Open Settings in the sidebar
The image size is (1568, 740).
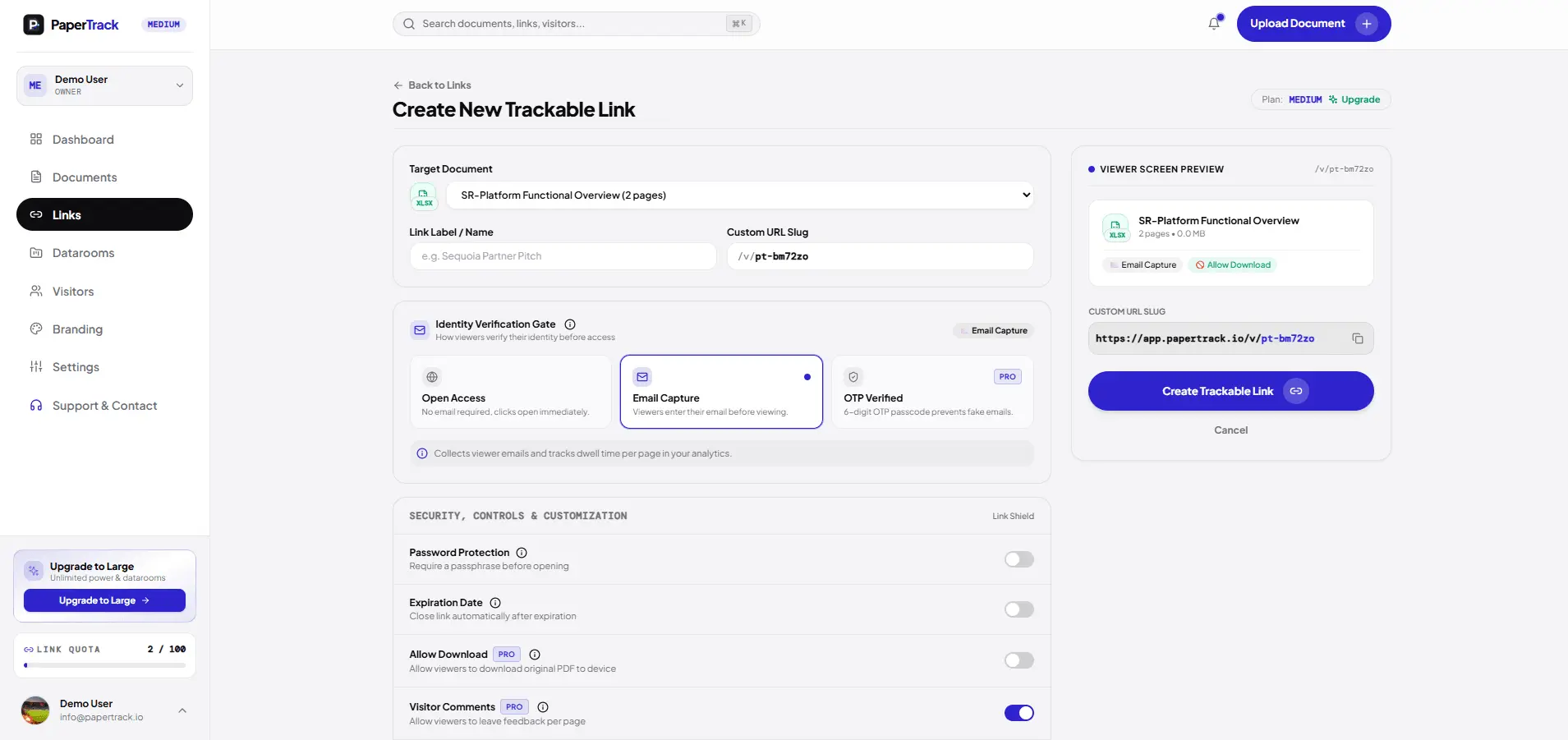(x=104, y=367)
